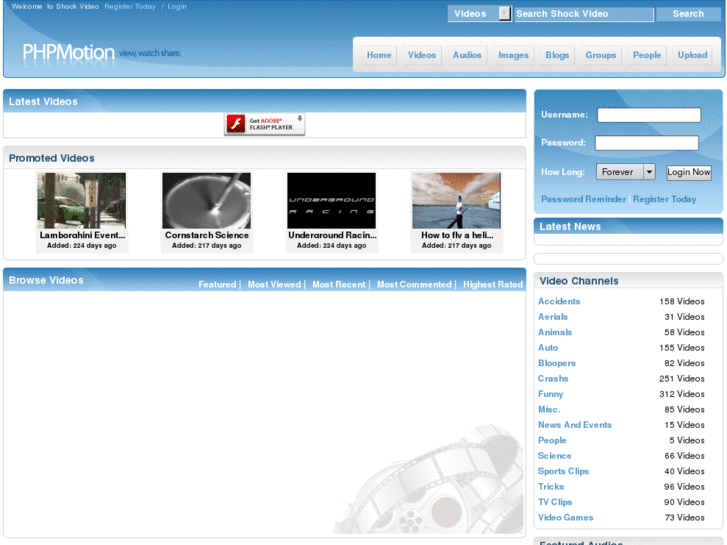Click the '312 Videos' count text
This screenshot has height=545, width=727.
tap(682, 394)
